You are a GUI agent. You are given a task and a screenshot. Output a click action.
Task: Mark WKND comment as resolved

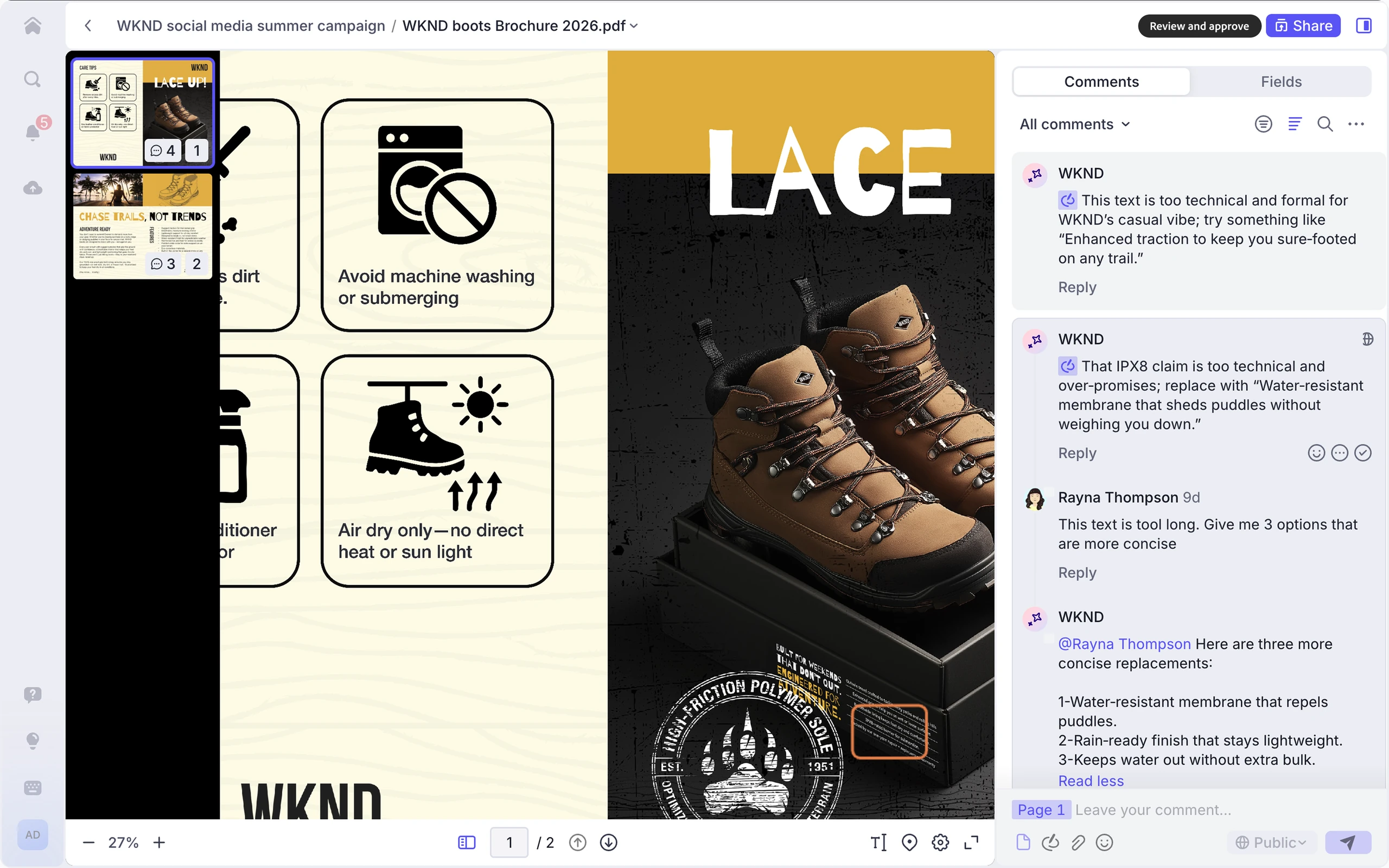[1363, 453]
